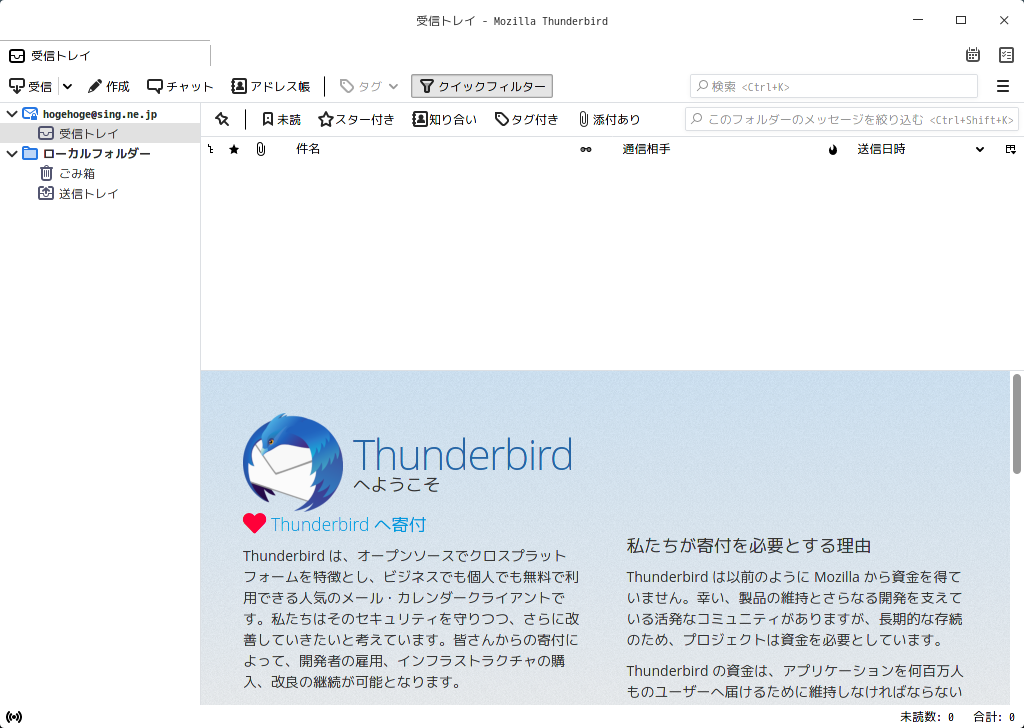Click the global 検索 search field
This screenshot has width=1024, height=728.
(833, 86)
